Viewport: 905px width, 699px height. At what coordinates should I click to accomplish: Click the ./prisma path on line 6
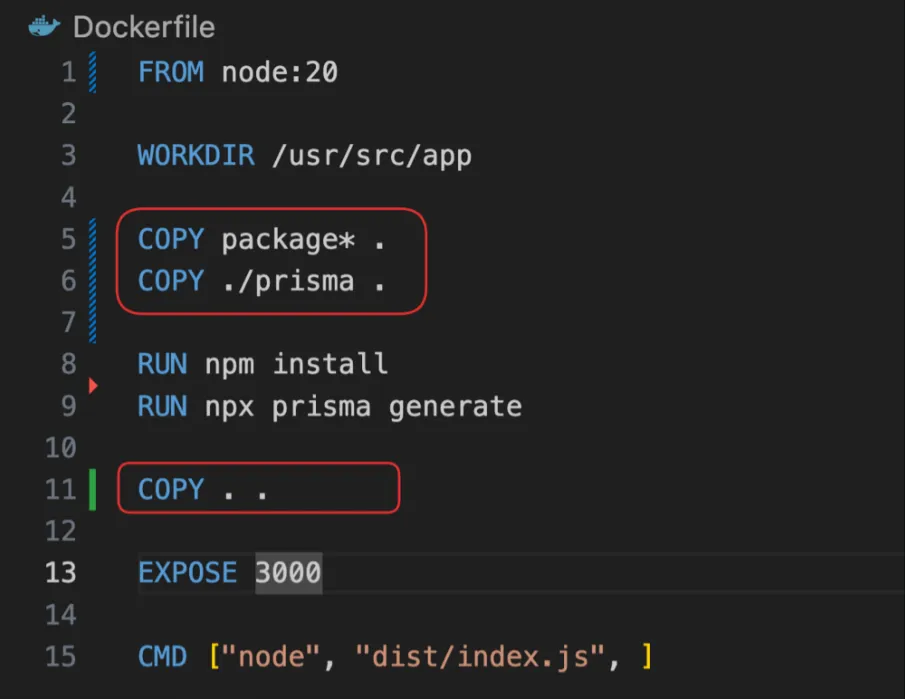tap(288, 281)
